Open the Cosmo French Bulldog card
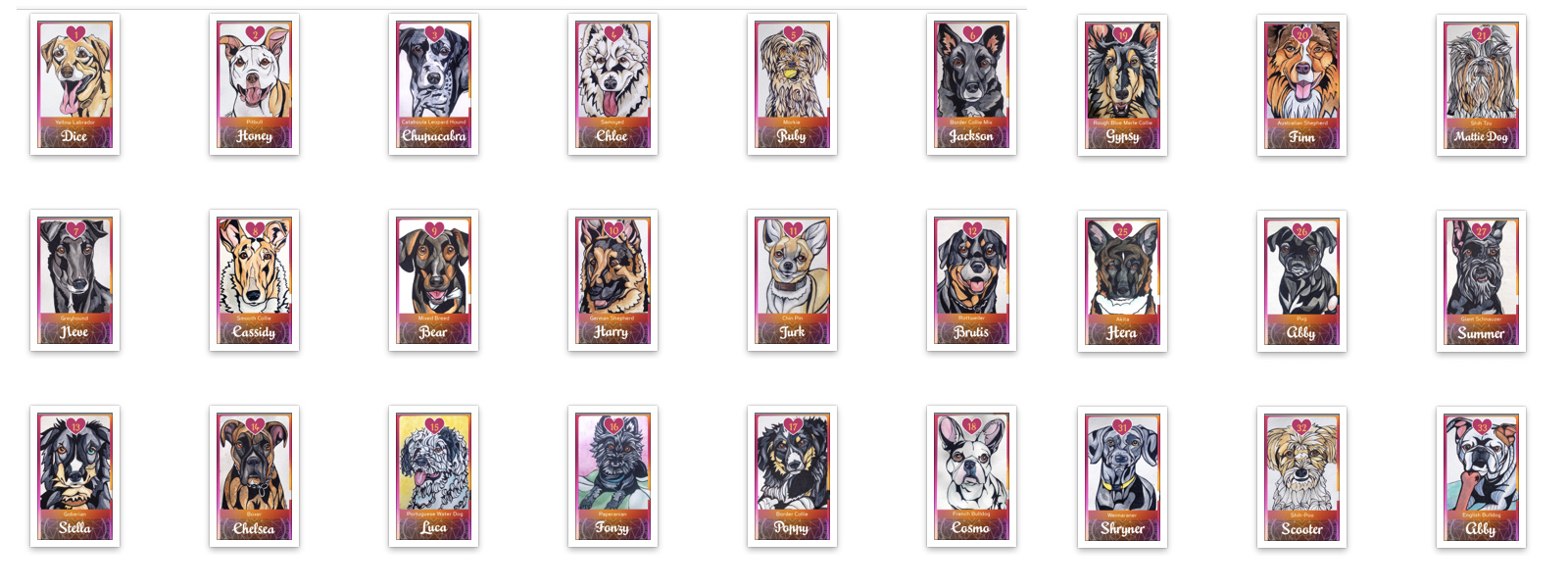The image size is (1568, 588). [x=971, y=476]
